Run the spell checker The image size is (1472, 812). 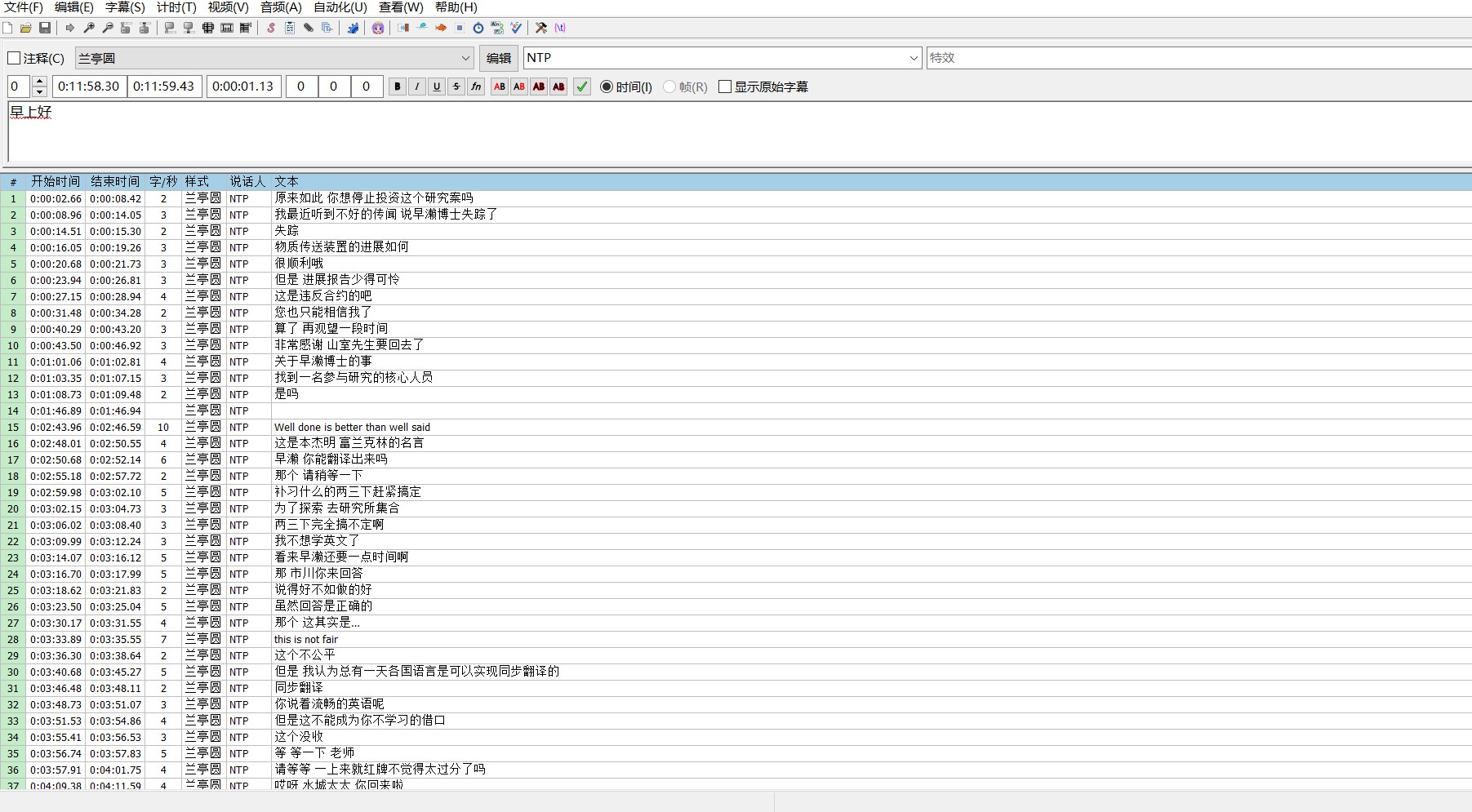(x=516, y=28)
